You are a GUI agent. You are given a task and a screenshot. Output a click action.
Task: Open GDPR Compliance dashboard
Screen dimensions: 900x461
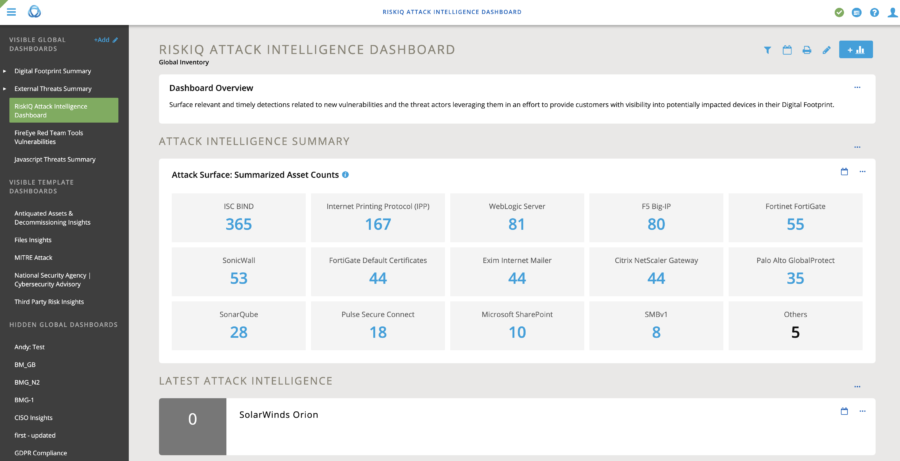tap(41, 453)
